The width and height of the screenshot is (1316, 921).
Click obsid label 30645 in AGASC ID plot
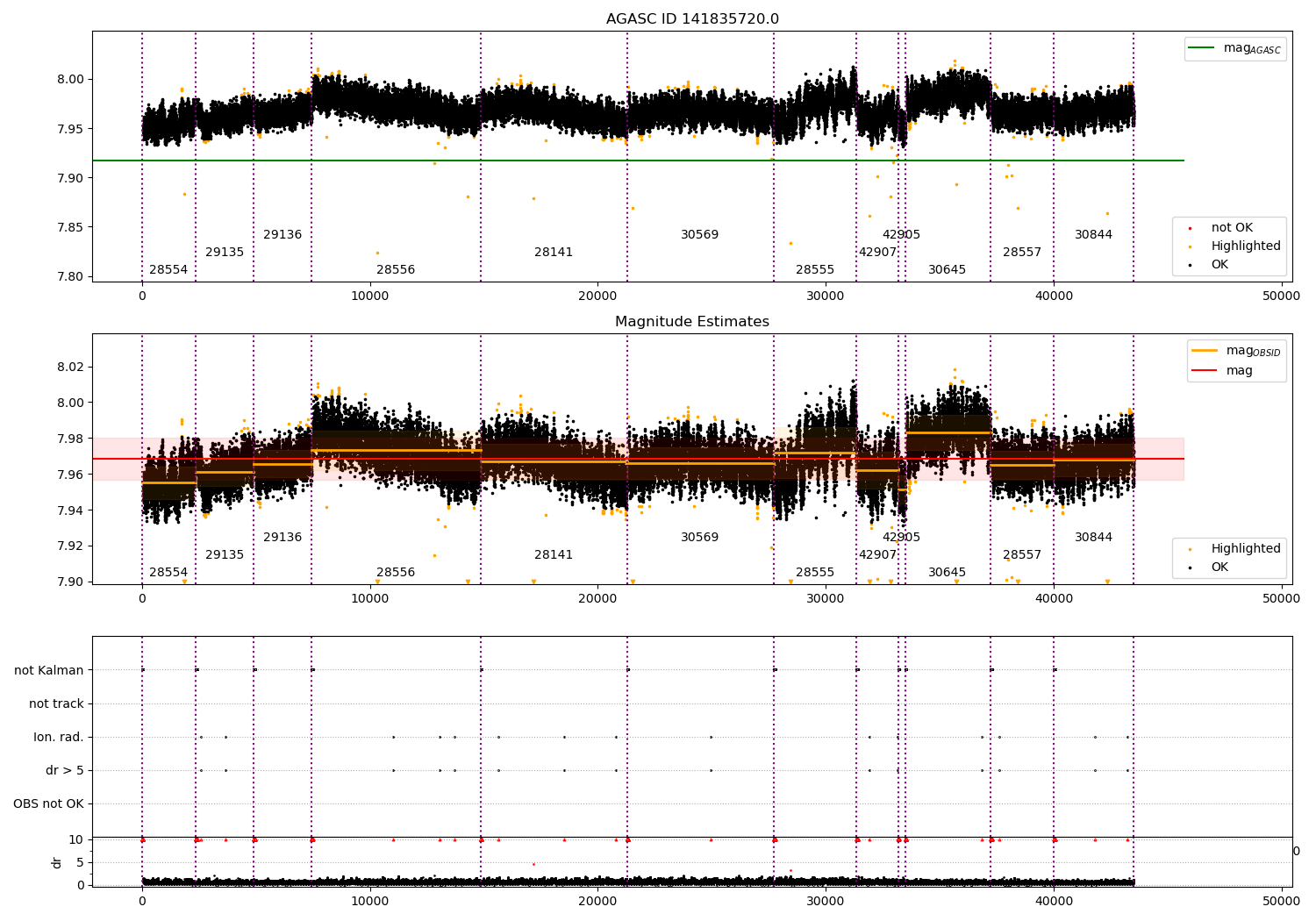[947, 270]
